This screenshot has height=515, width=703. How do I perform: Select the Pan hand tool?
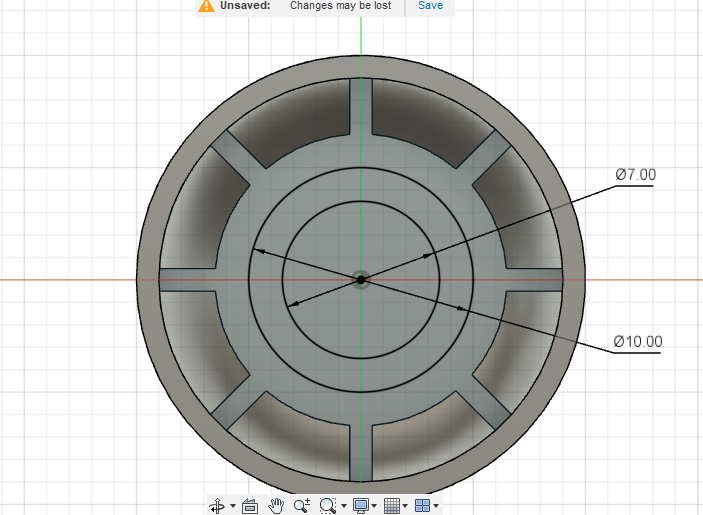coord(276,506)
